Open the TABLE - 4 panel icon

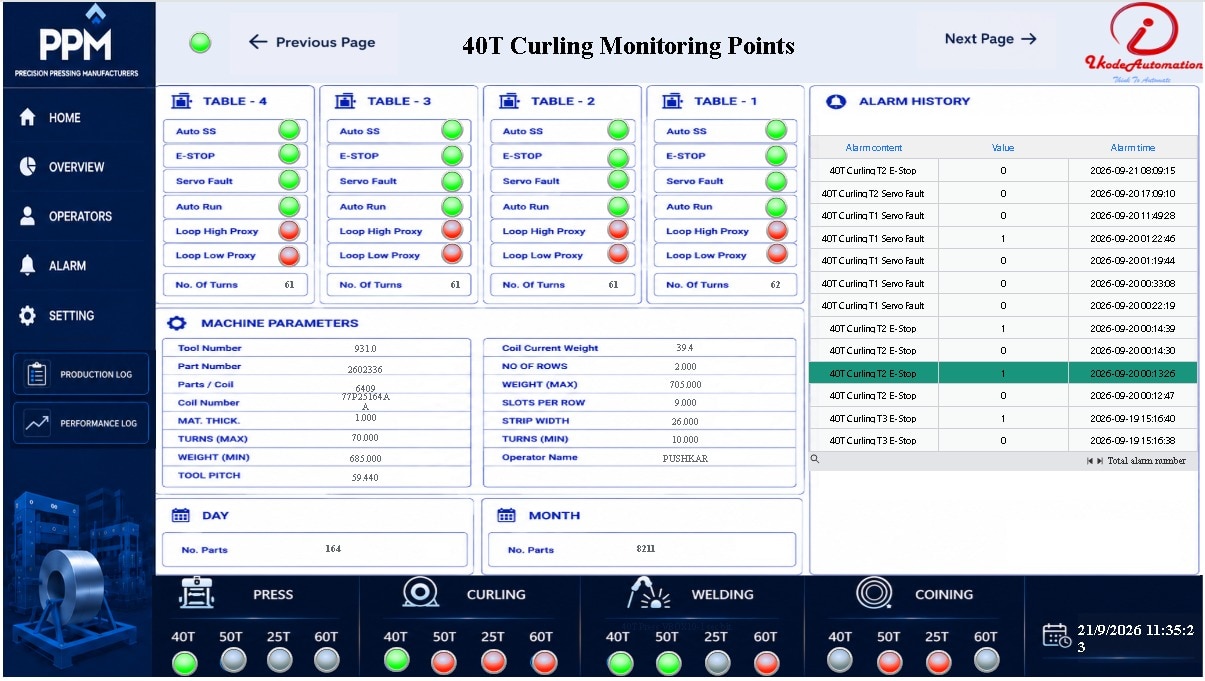click(x=180, y=101)
